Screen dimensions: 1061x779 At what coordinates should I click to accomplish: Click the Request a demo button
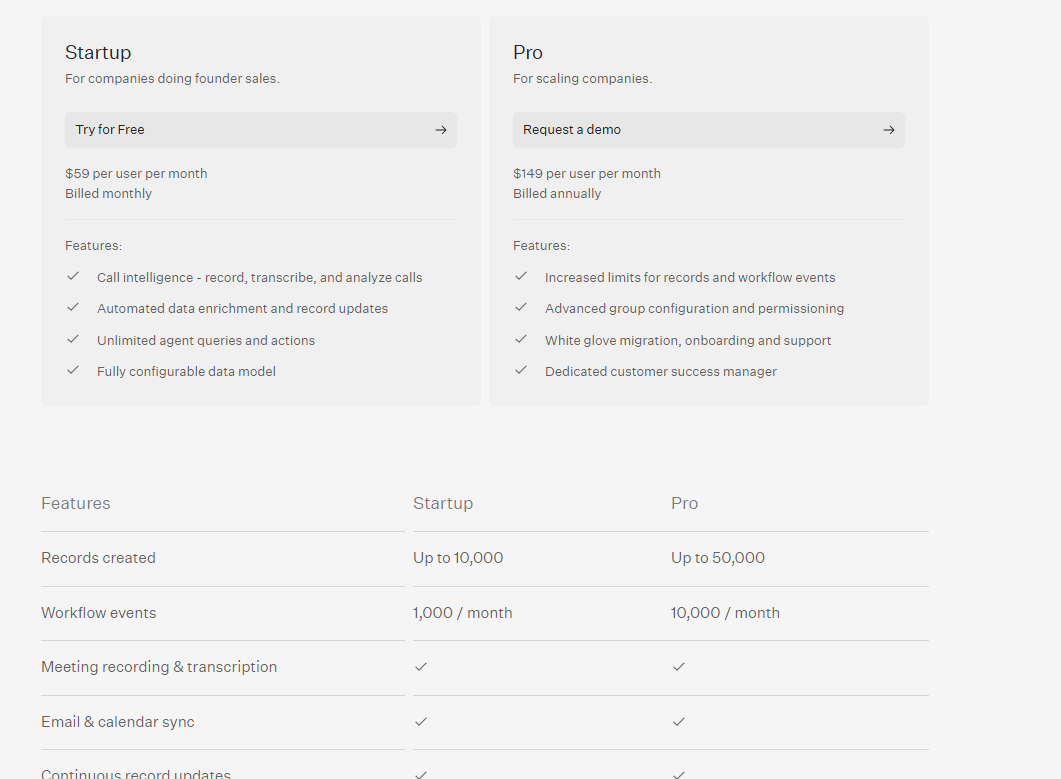[709, 129]
